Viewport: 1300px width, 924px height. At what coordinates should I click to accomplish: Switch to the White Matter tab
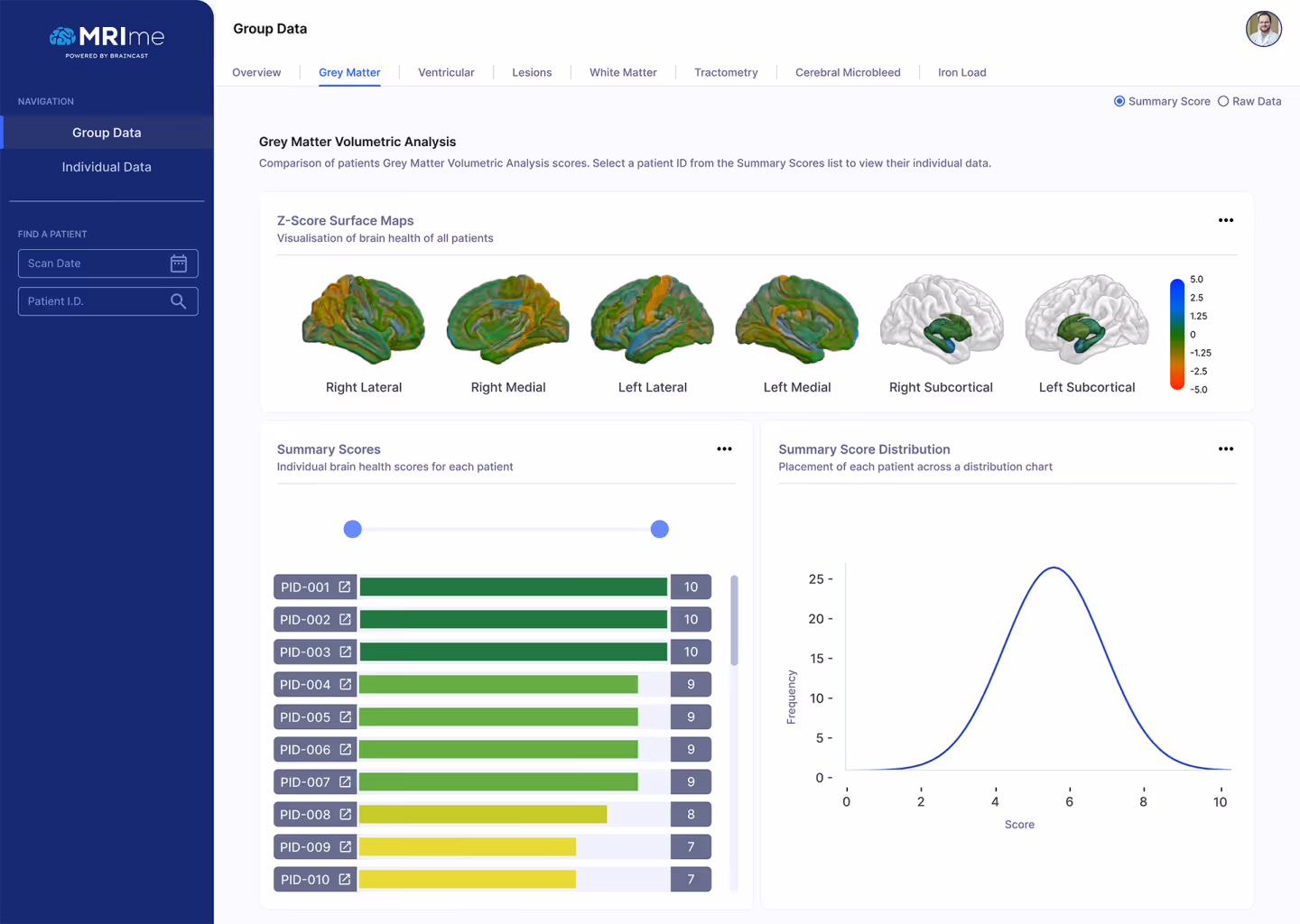coord(623,72)
